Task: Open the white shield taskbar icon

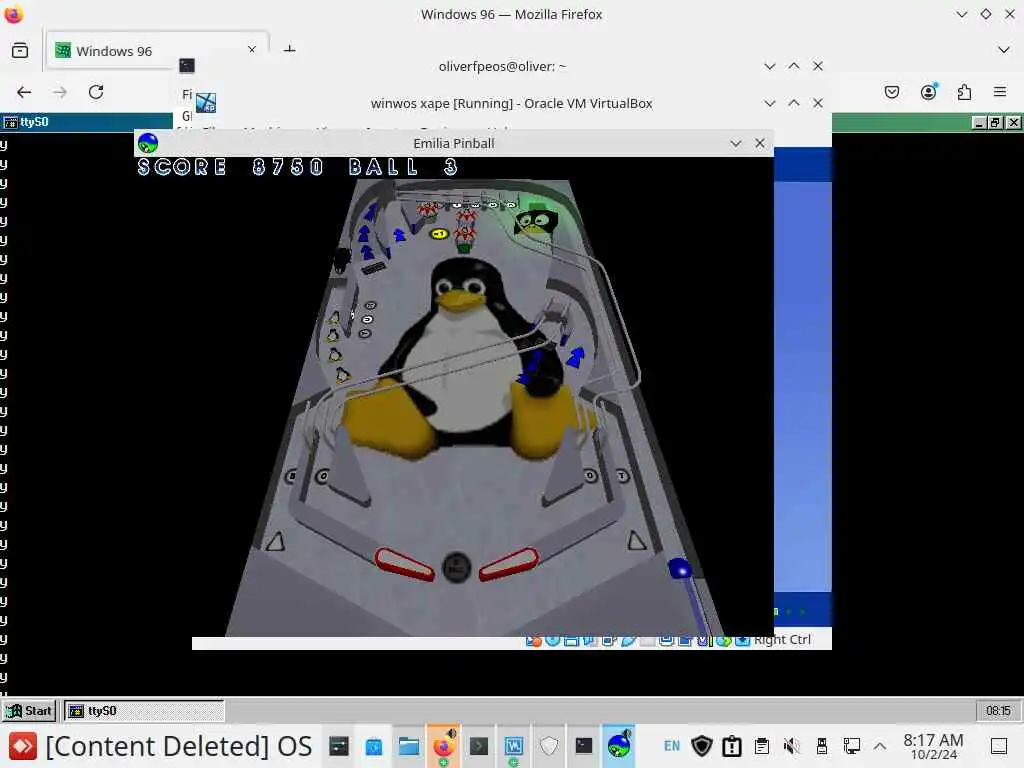Action: click(x=549, y=746)
